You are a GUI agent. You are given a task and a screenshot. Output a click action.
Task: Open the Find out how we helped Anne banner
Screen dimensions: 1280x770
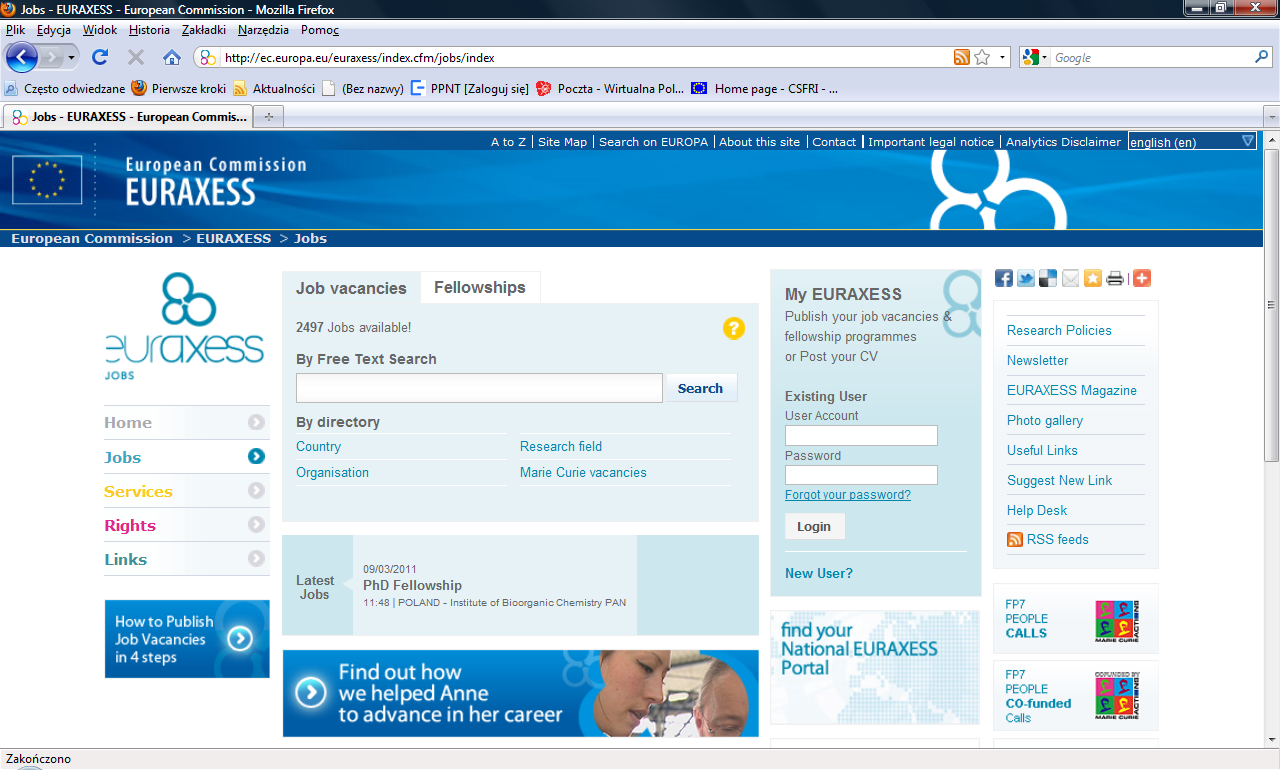520,693
